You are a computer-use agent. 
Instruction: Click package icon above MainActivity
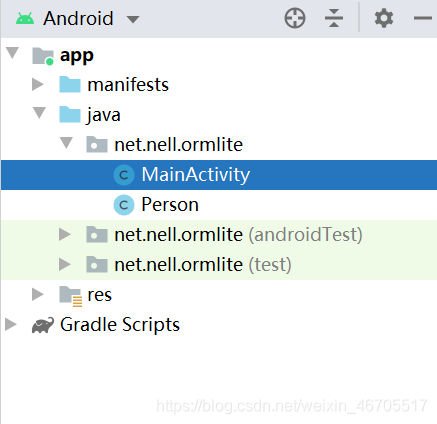(97, 144)
